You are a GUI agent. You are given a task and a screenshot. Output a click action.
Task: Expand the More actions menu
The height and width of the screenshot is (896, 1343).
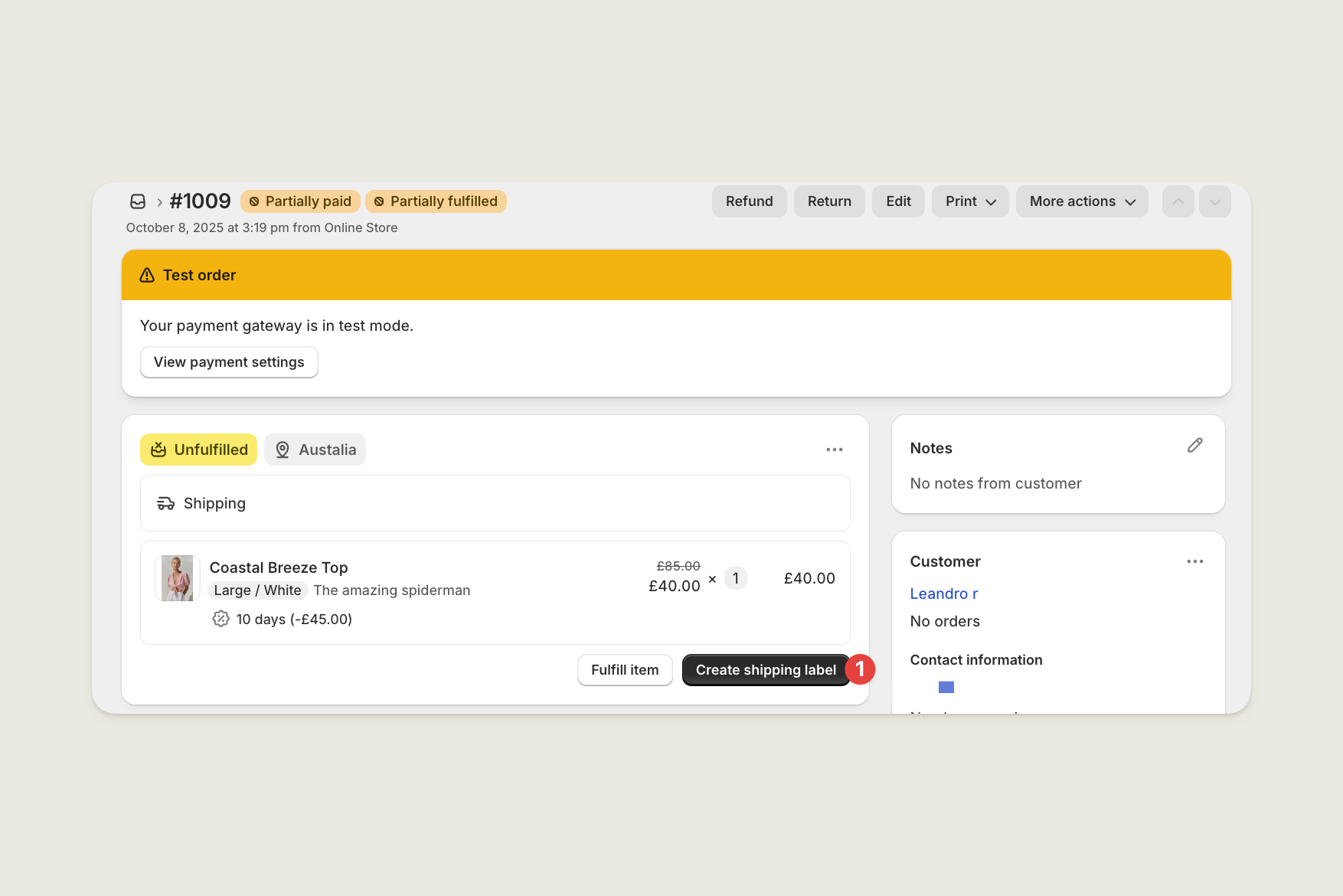coord(1081,201)
